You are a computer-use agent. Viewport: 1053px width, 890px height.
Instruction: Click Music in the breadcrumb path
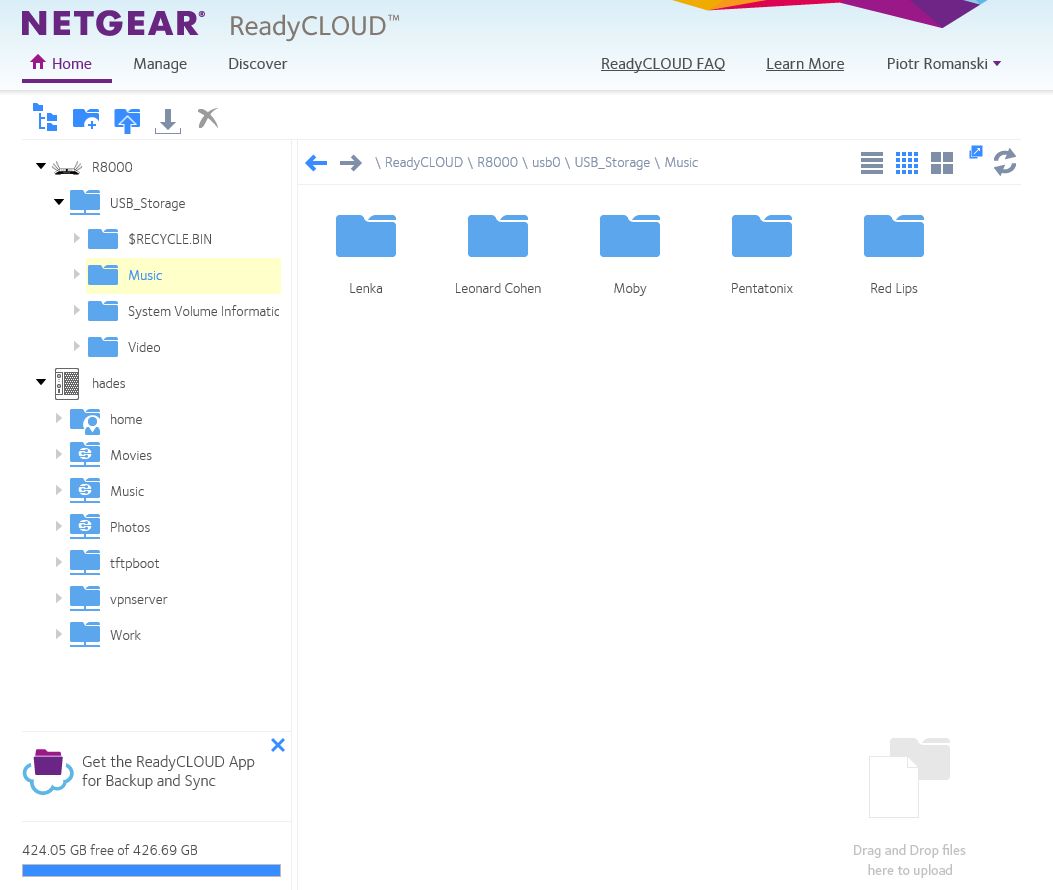[681, 163]
